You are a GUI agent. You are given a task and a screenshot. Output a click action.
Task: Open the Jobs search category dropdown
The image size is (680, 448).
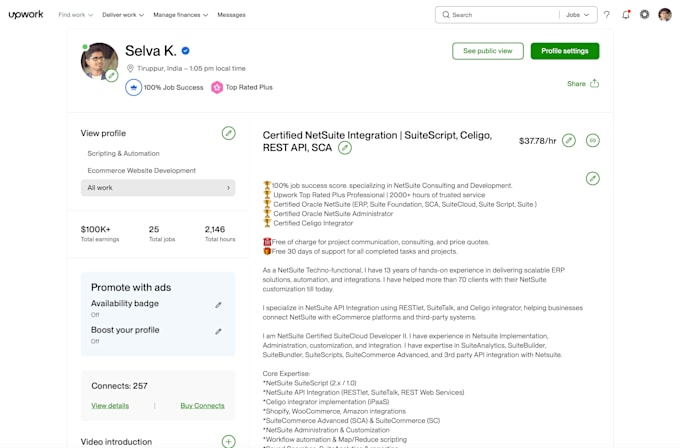pos(578,15)
